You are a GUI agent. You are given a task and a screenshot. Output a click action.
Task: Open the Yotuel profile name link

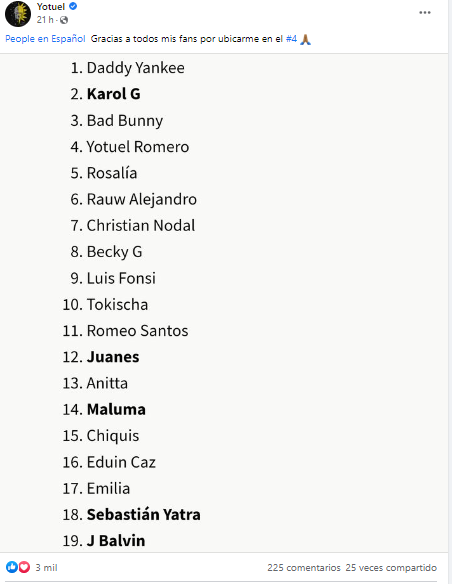[51, 6]
